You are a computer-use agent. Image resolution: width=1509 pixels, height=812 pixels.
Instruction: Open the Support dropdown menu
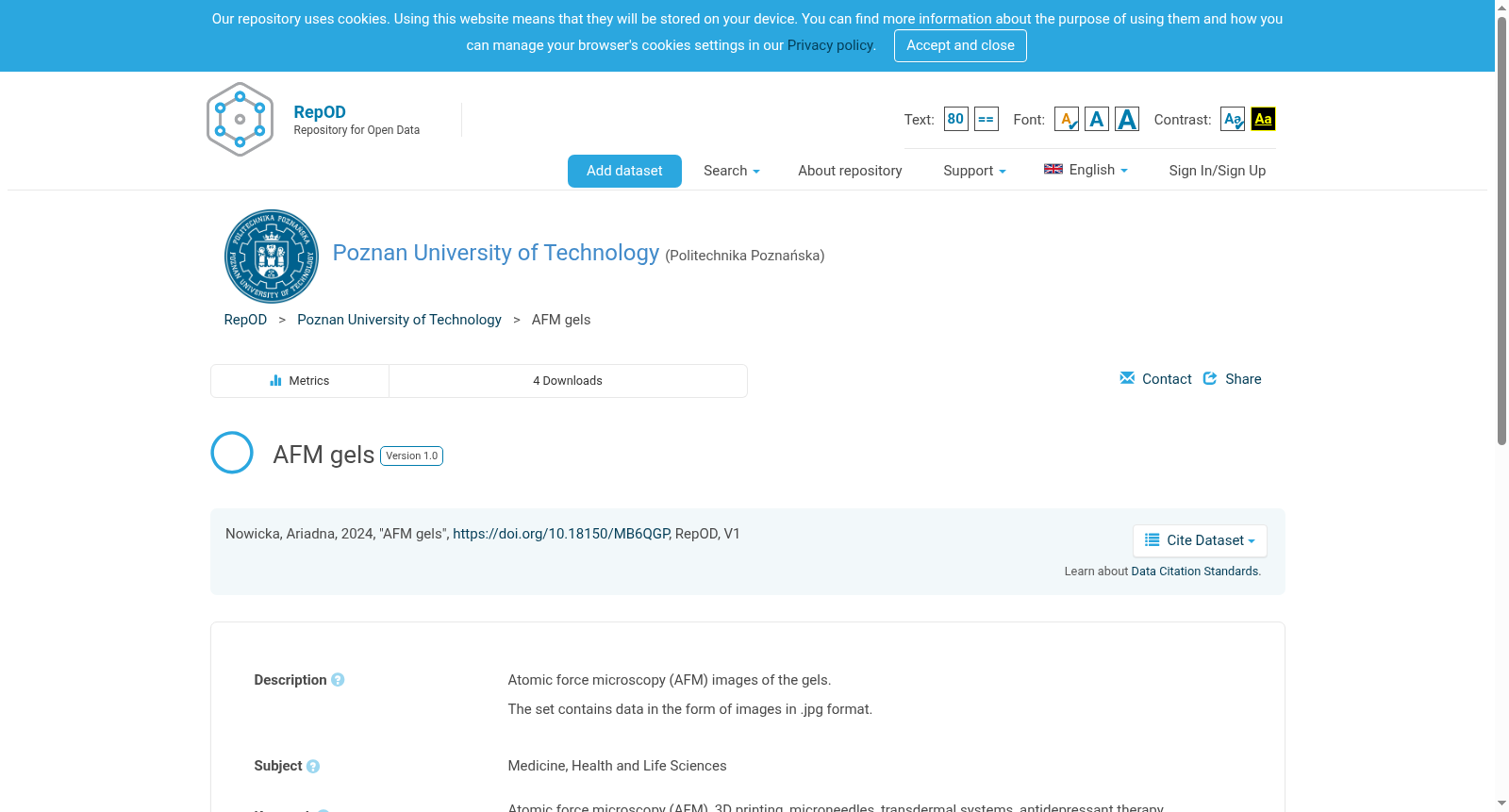point(974,171)
